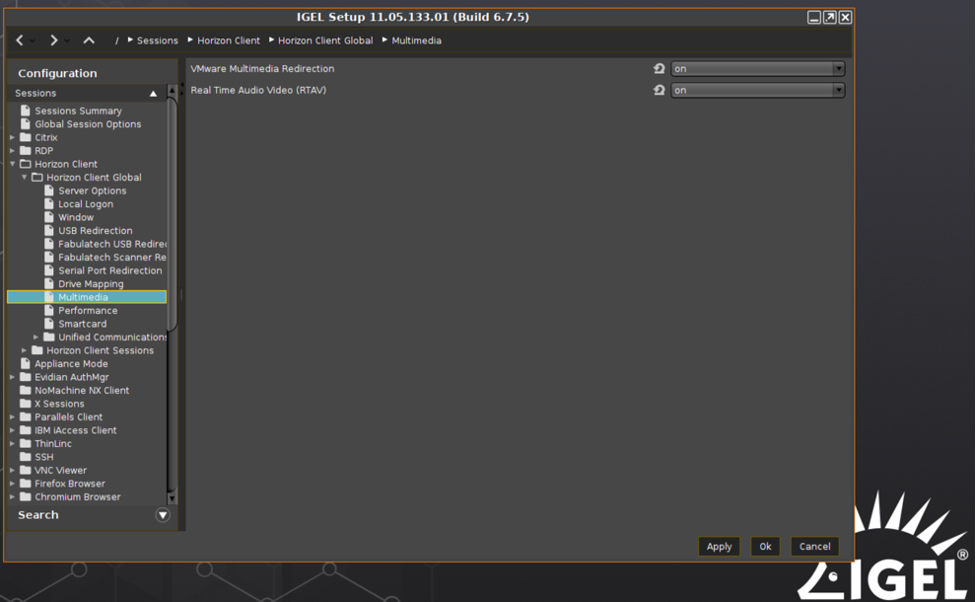Expand the Firefox Browser folder
Viewport: 977px width, 602px height.
tap(12, 484)
